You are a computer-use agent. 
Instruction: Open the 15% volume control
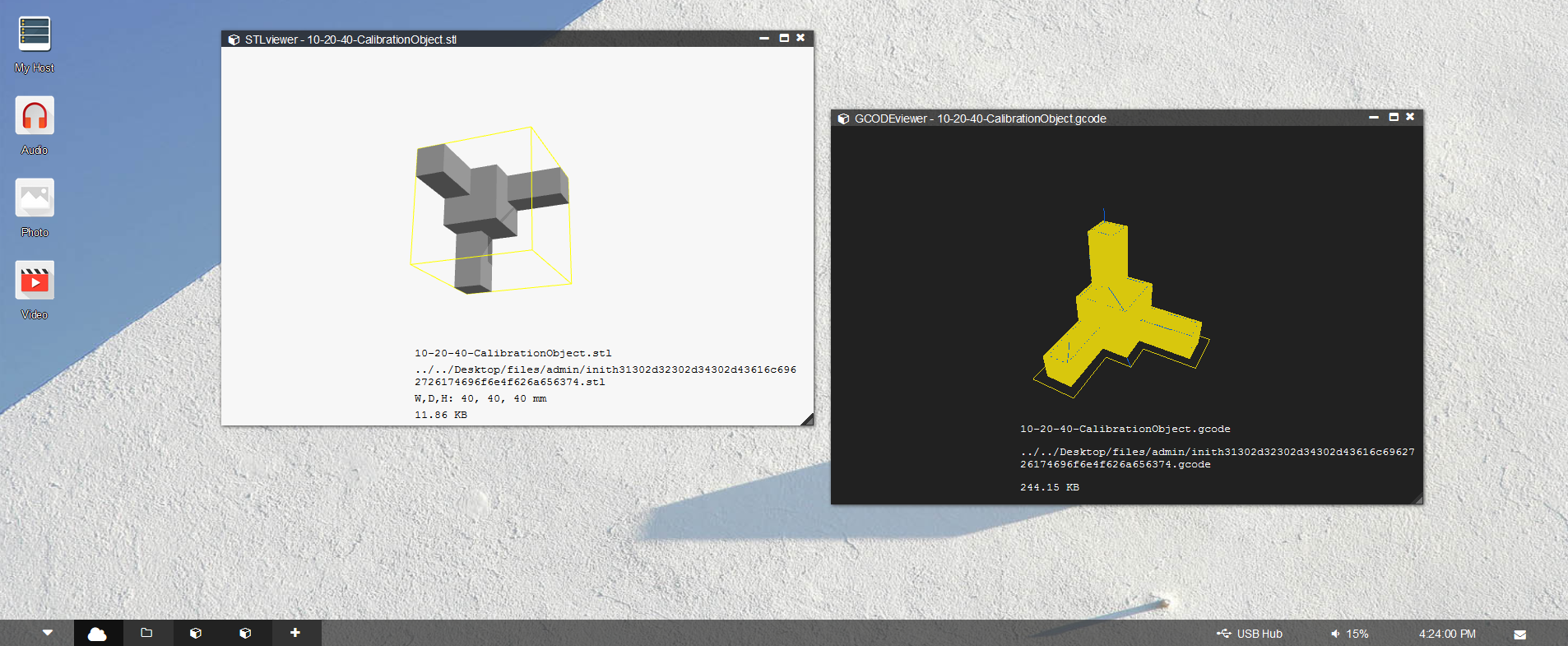(x=1349, y=634)
